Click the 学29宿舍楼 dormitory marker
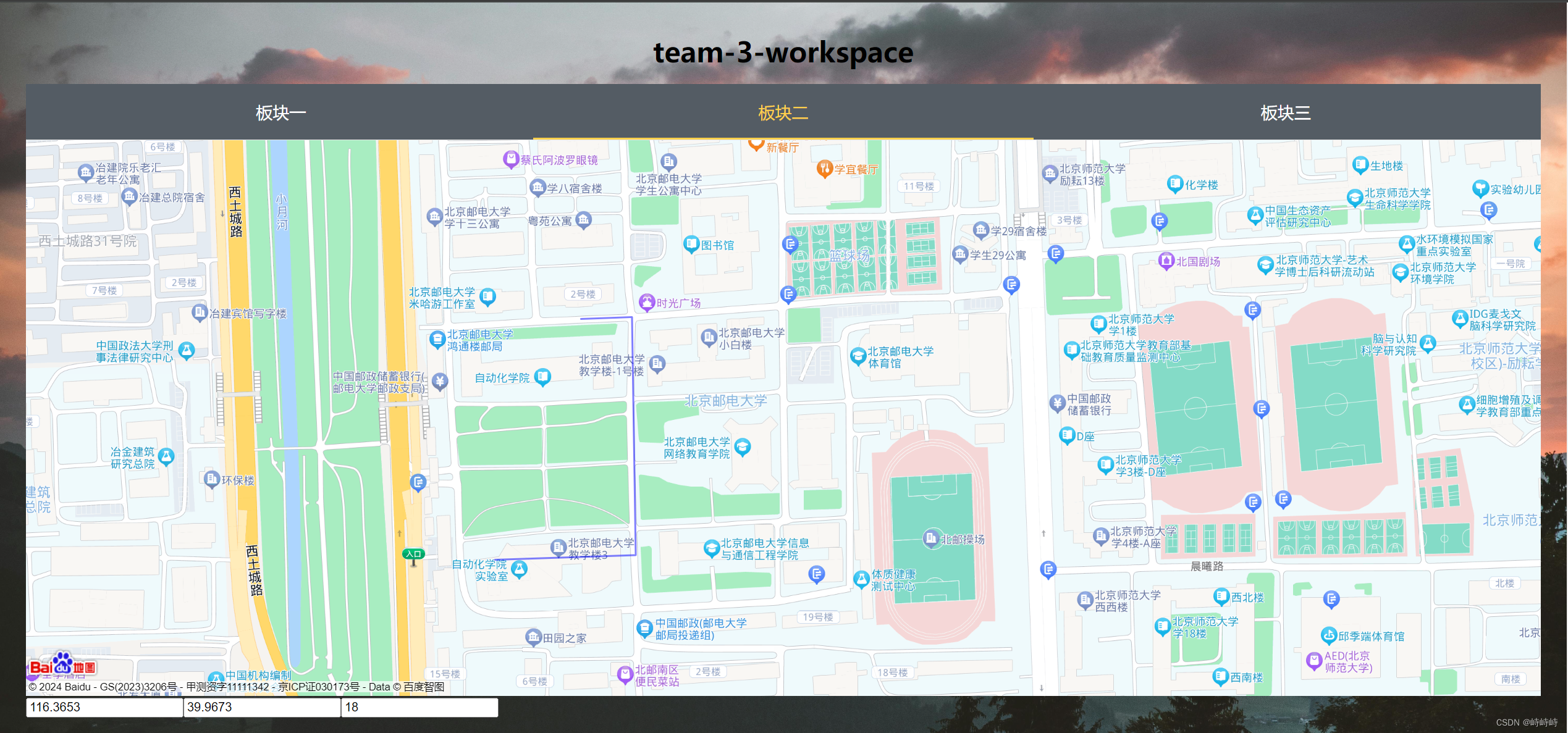The image size is (1568, 733). (981, 230)
